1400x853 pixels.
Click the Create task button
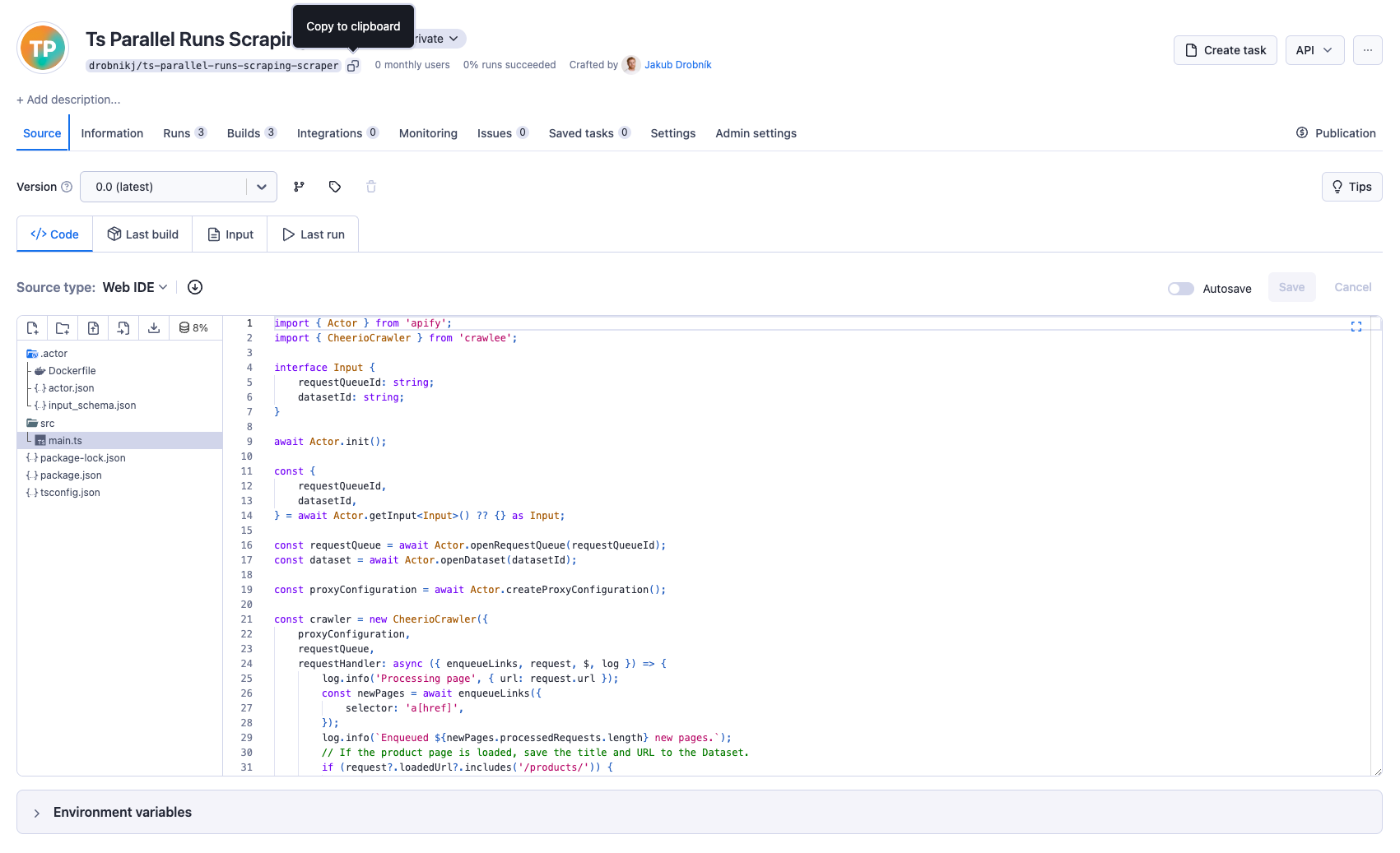coord(1225,50)
